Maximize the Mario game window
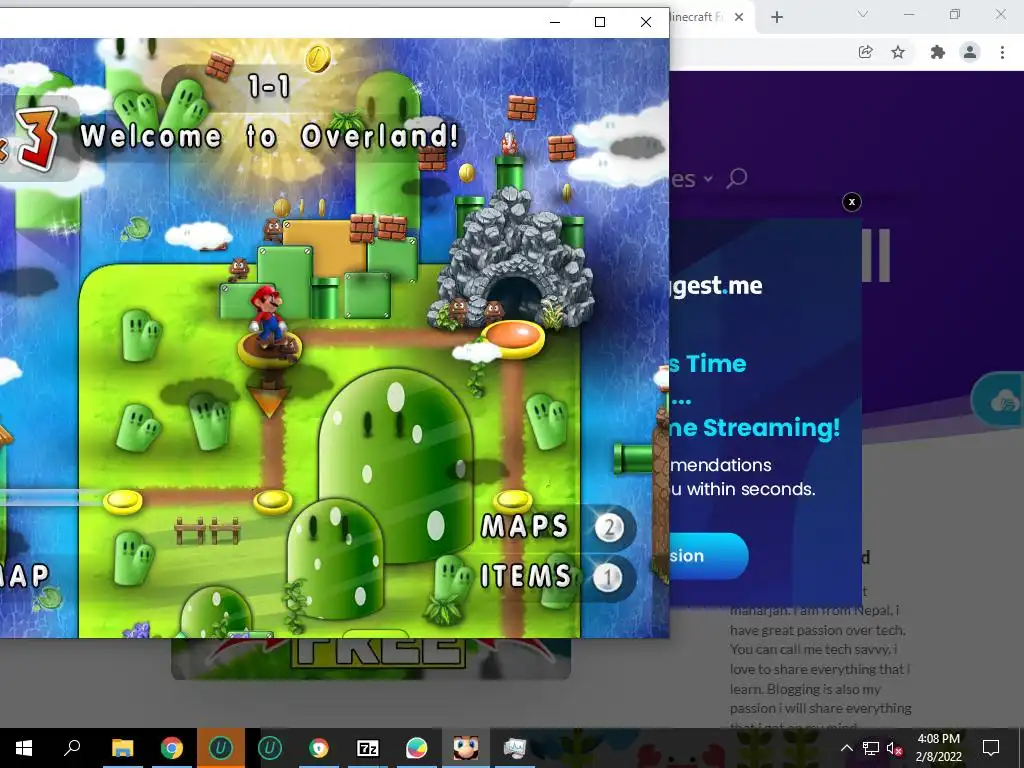Viewport: 1024px width, 768px height. click(600, 22)
